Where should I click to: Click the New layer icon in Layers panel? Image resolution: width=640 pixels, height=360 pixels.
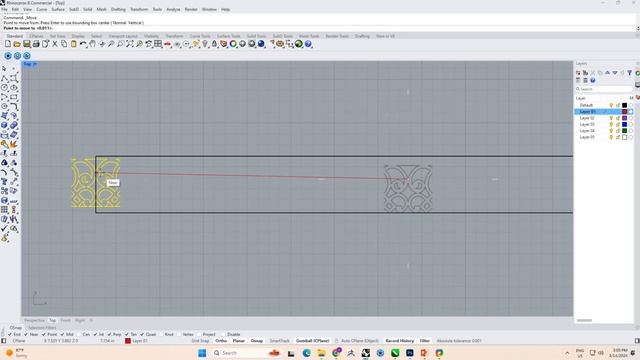click(x=578, y=73)
